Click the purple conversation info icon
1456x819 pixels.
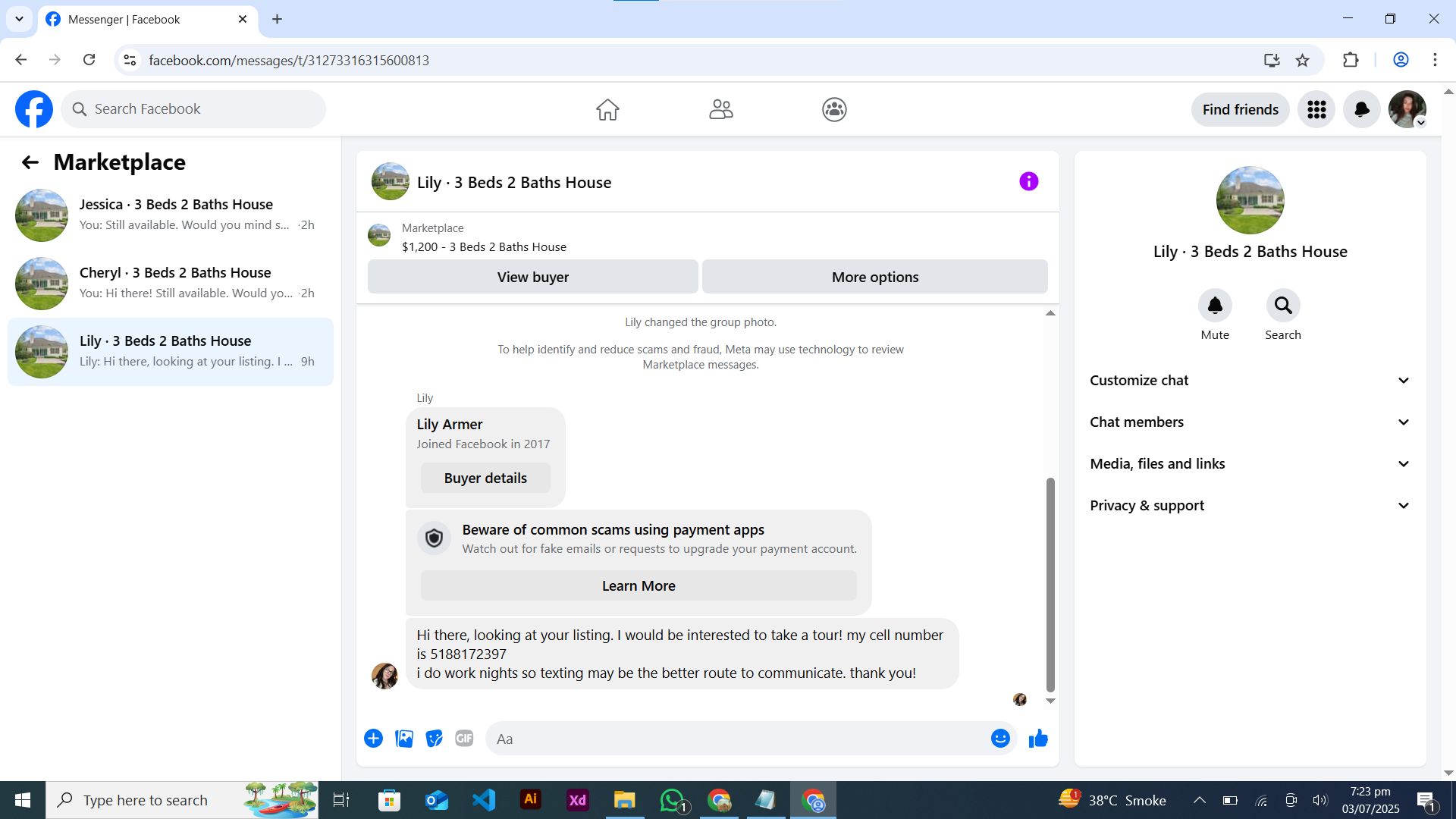pos(1028,182)
